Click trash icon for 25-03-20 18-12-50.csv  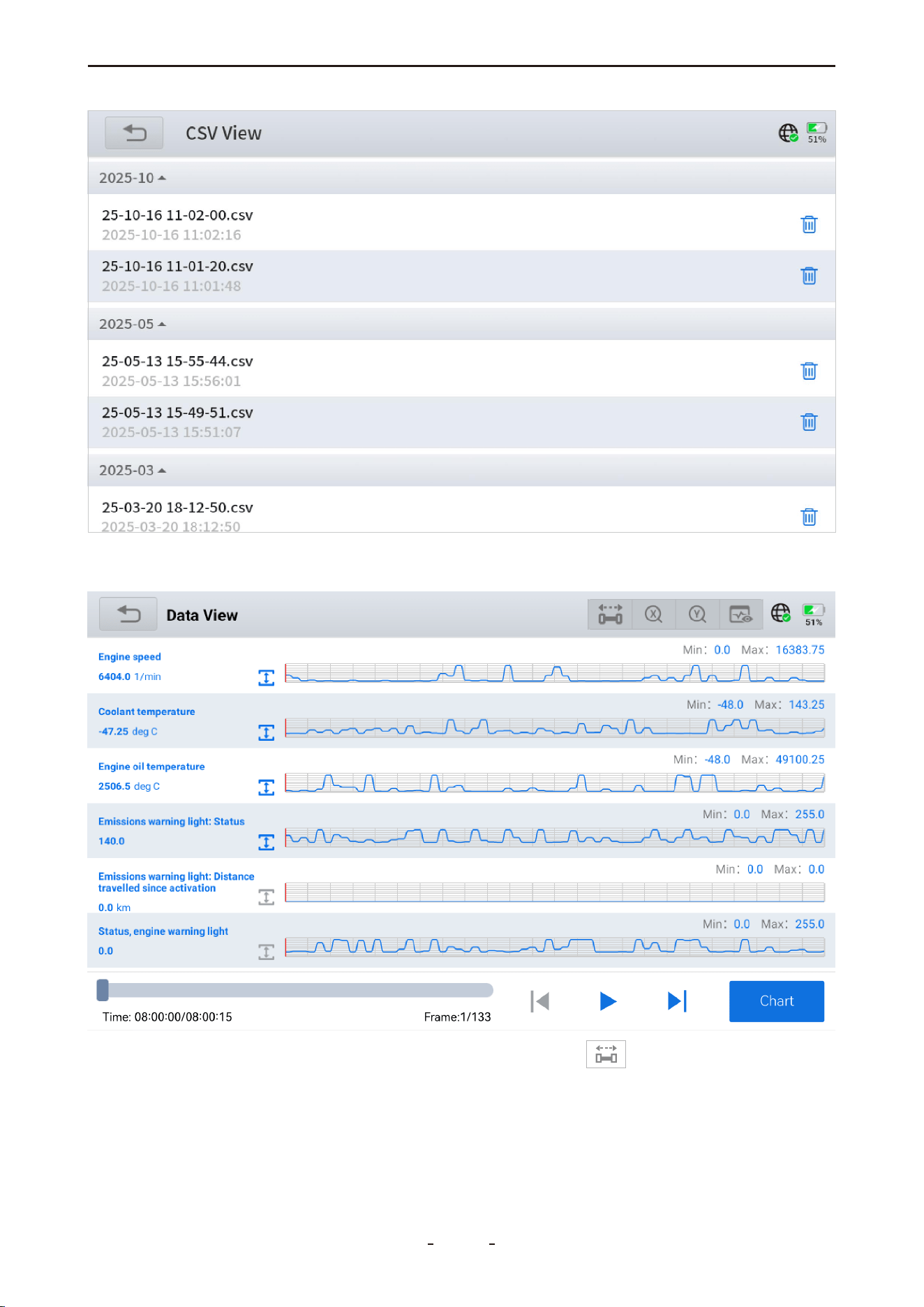(809, 517)
